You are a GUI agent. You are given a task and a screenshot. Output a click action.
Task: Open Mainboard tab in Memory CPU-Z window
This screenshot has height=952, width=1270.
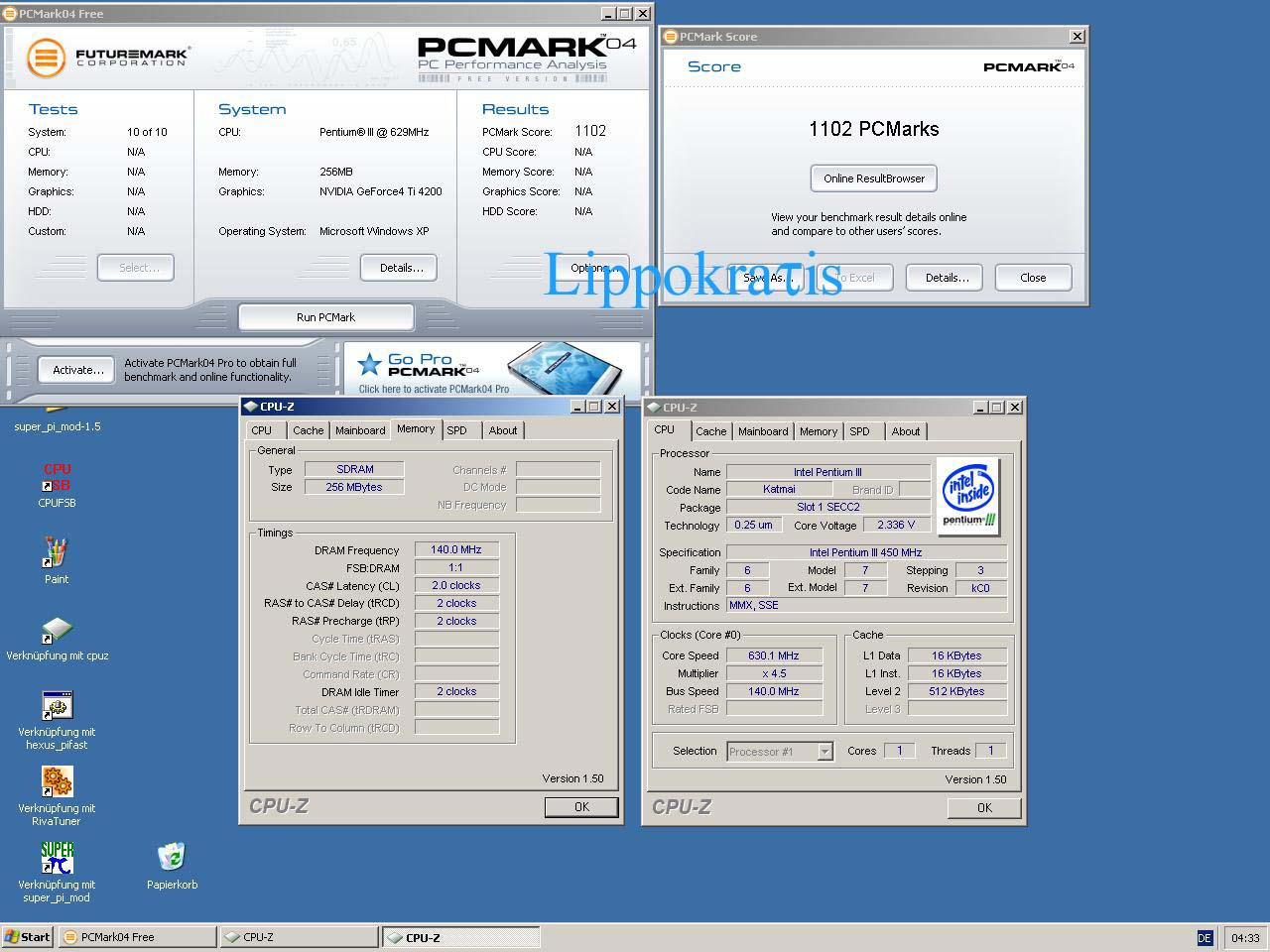[x=360, y=430]
